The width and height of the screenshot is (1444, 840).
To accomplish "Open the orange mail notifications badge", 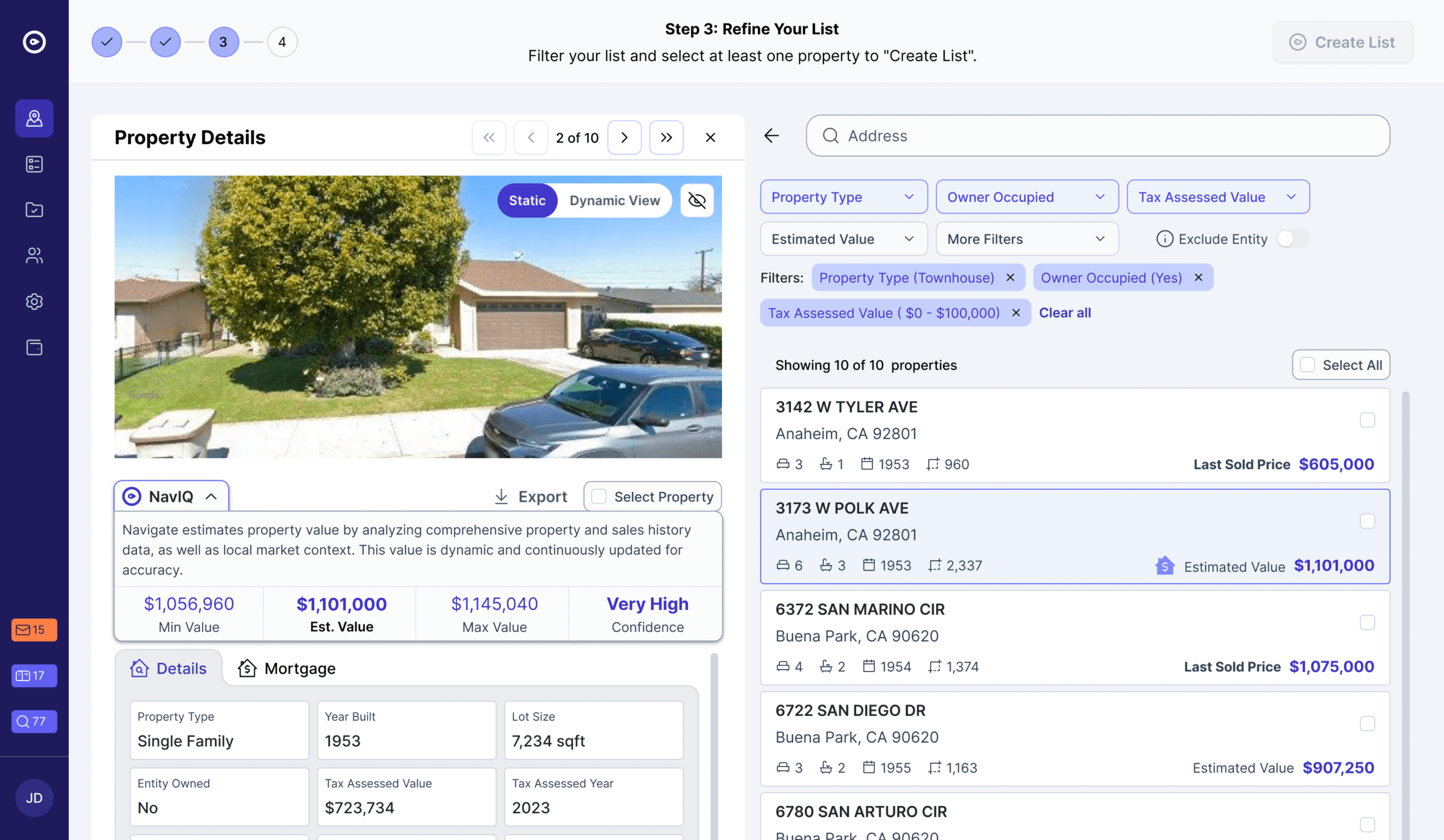I will pyautogui.click(x=34, y=629).
